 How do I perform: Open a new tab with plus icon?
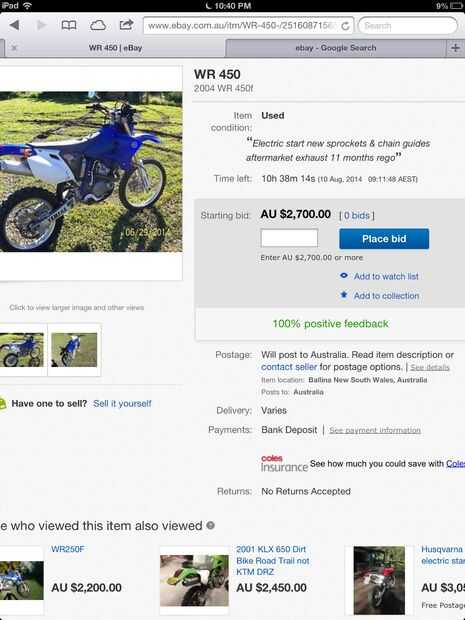(x=455, y=48)
